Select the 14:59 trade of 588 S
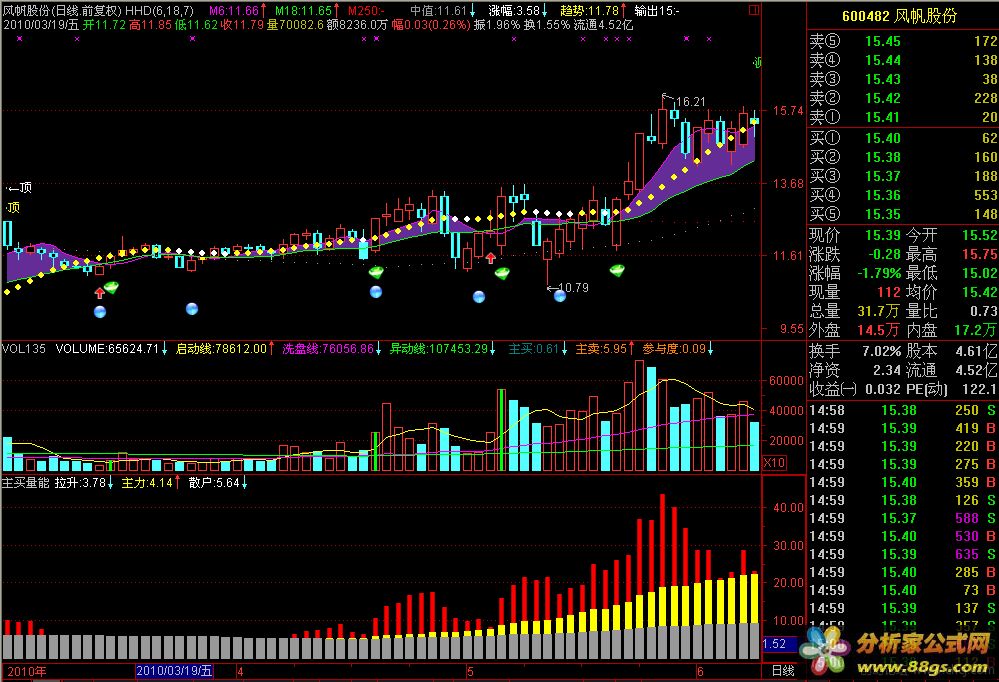 click(x=903, y=518)
